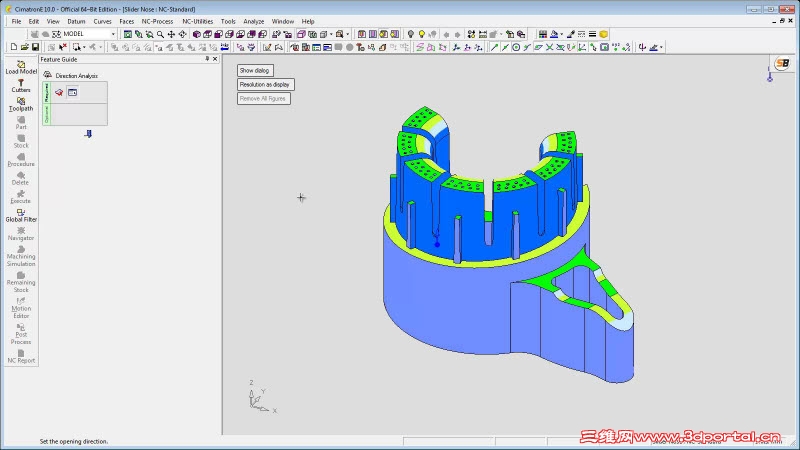Screen dimensions: 800x450
Task: Pin the Feature Guide panel
Action: pyautogui.click(x=207, y=59)
